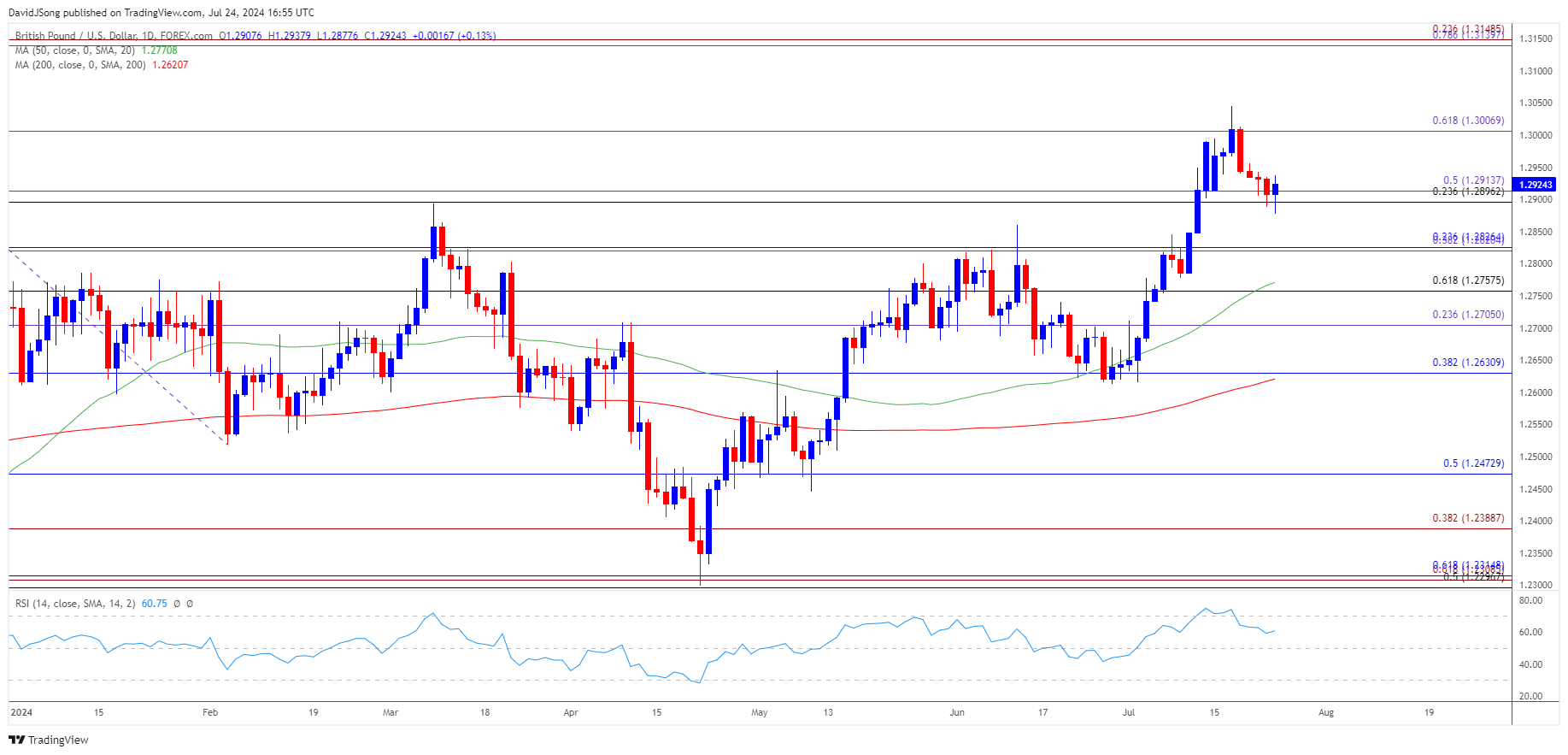Click the 1.30000 price axis label
The height and width of the screenshot is (755, 1568).
(x=1536, y=135)
